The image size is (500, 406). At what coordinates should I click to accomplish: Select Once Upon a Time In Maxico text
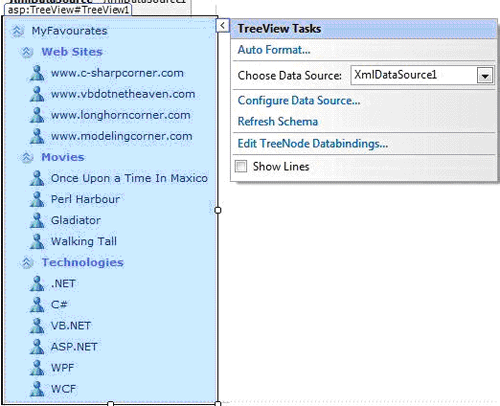(129, 178)
